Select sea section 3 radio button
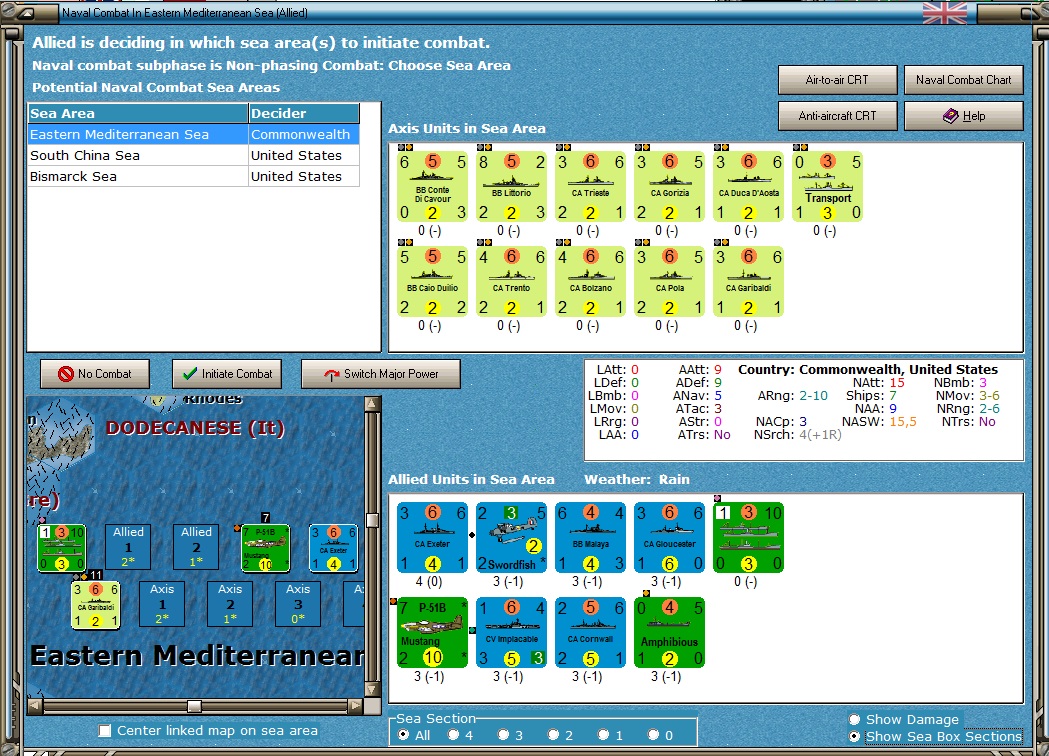 504,735
